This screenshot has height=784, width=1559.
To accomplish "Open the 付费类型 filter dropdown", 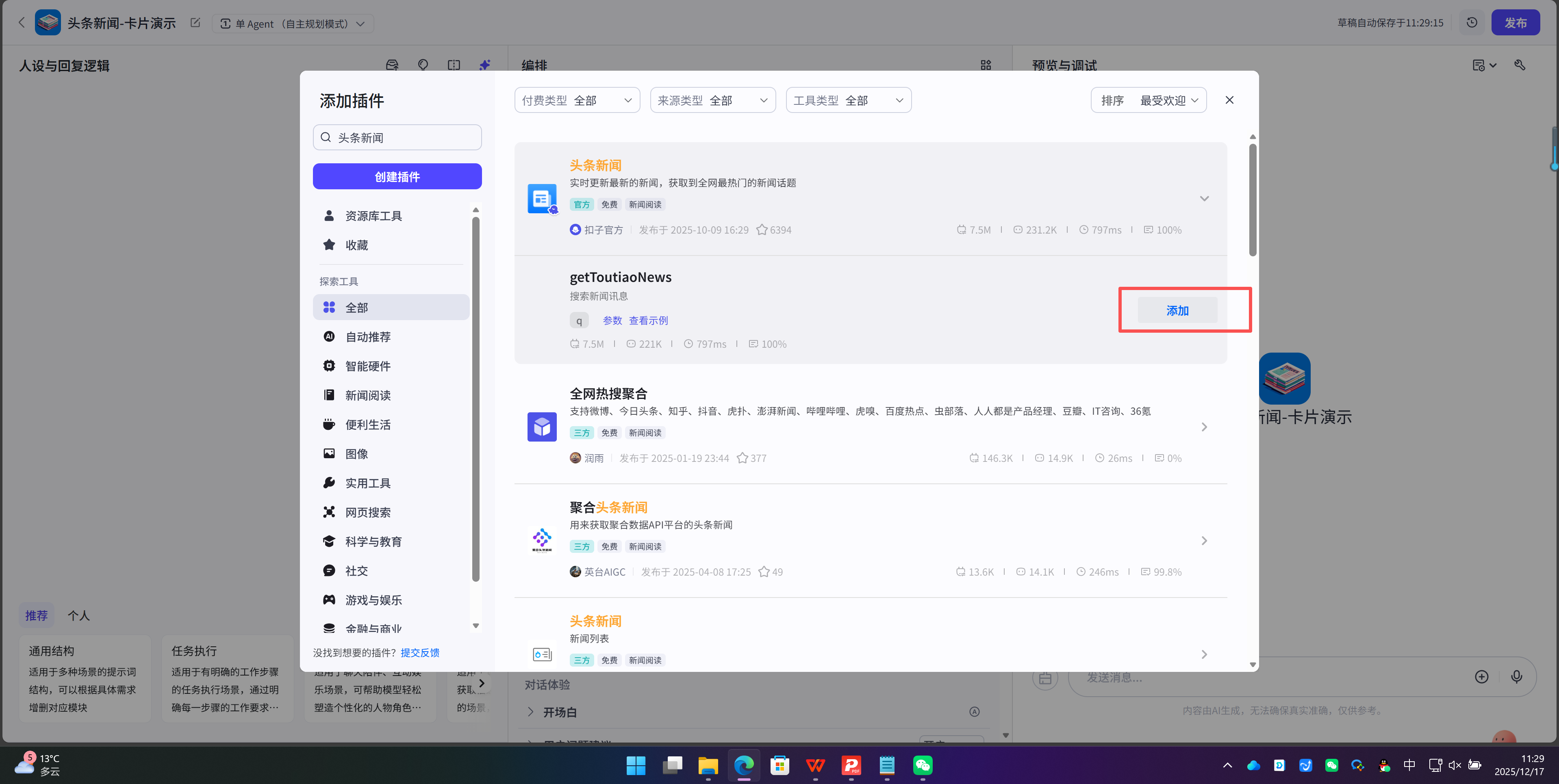I will point(577,100).
